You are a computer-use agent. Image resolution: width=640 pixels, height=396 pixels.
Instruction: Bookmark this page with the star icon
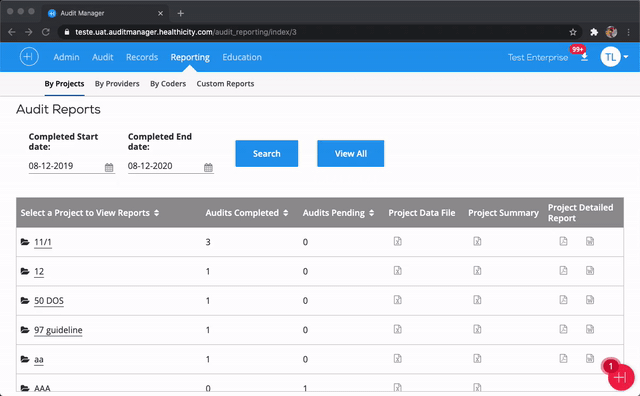tap(573, 32)
